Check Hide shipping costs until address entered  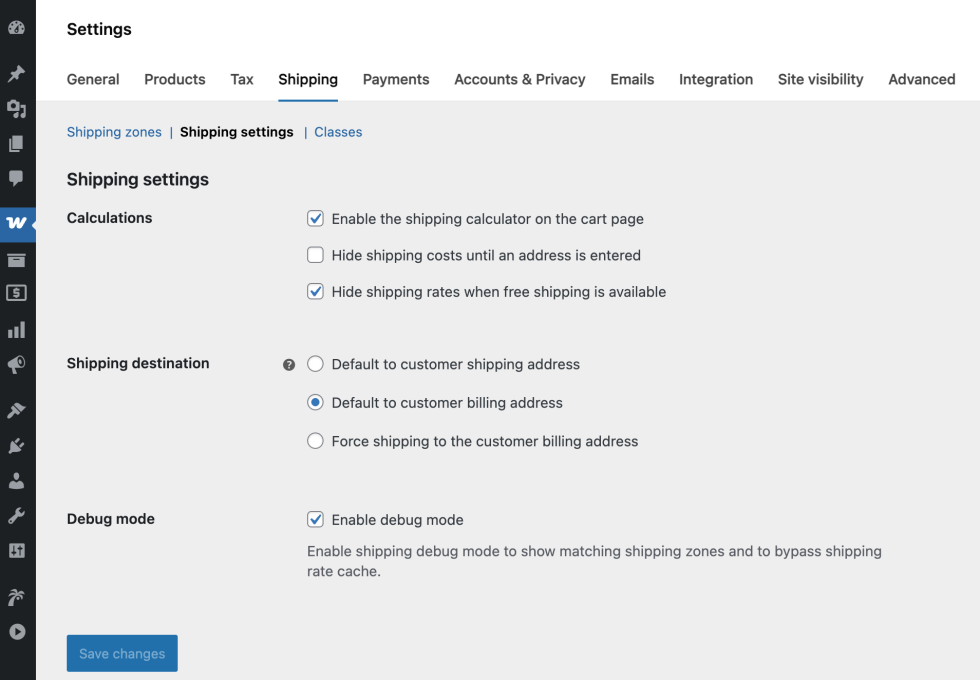tap(316, 255)
